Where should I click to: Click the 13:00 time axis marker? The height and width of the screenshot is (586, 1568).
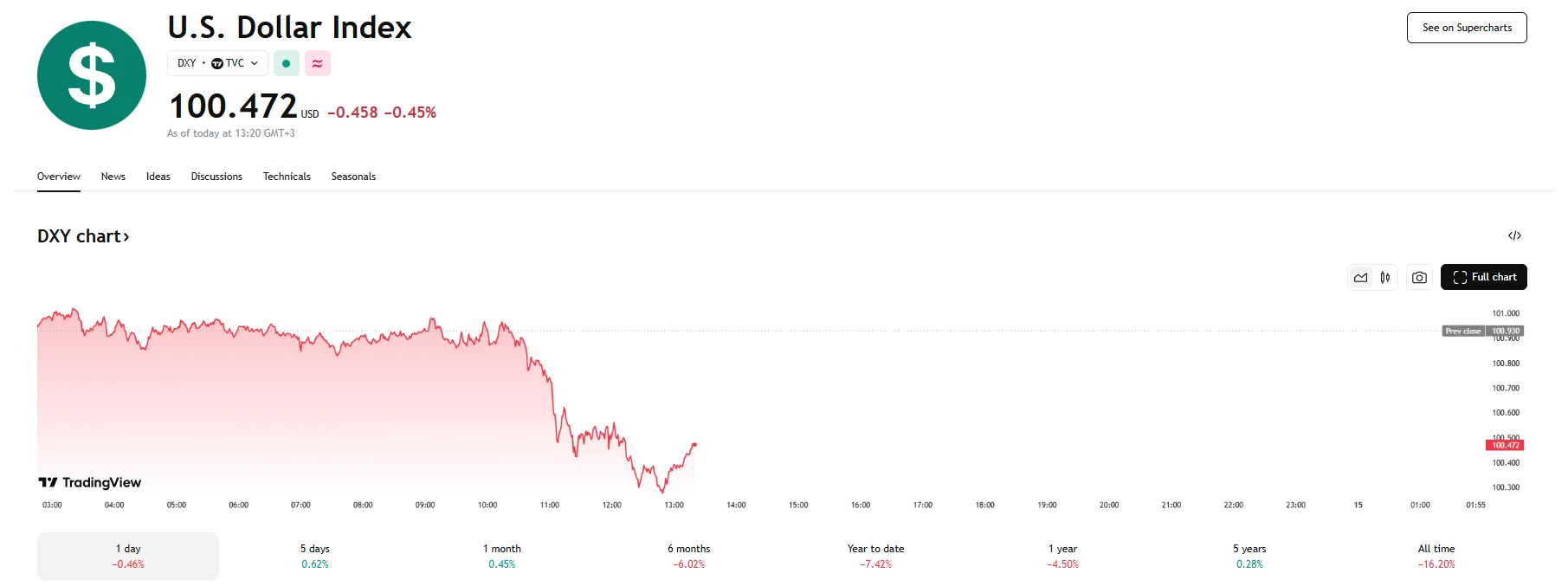[x=674, y=505]
